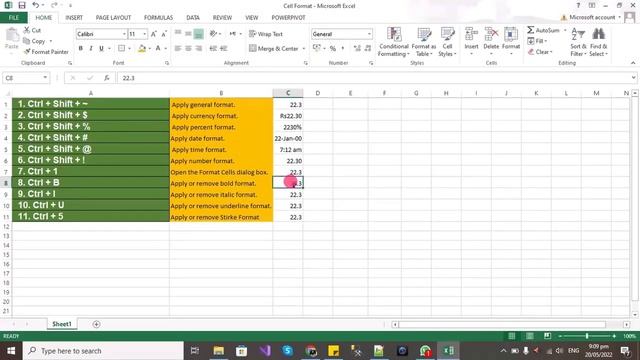This screenshot has width=640, height=360.
Task: Click Windows search box
Action: click(103, 351)
